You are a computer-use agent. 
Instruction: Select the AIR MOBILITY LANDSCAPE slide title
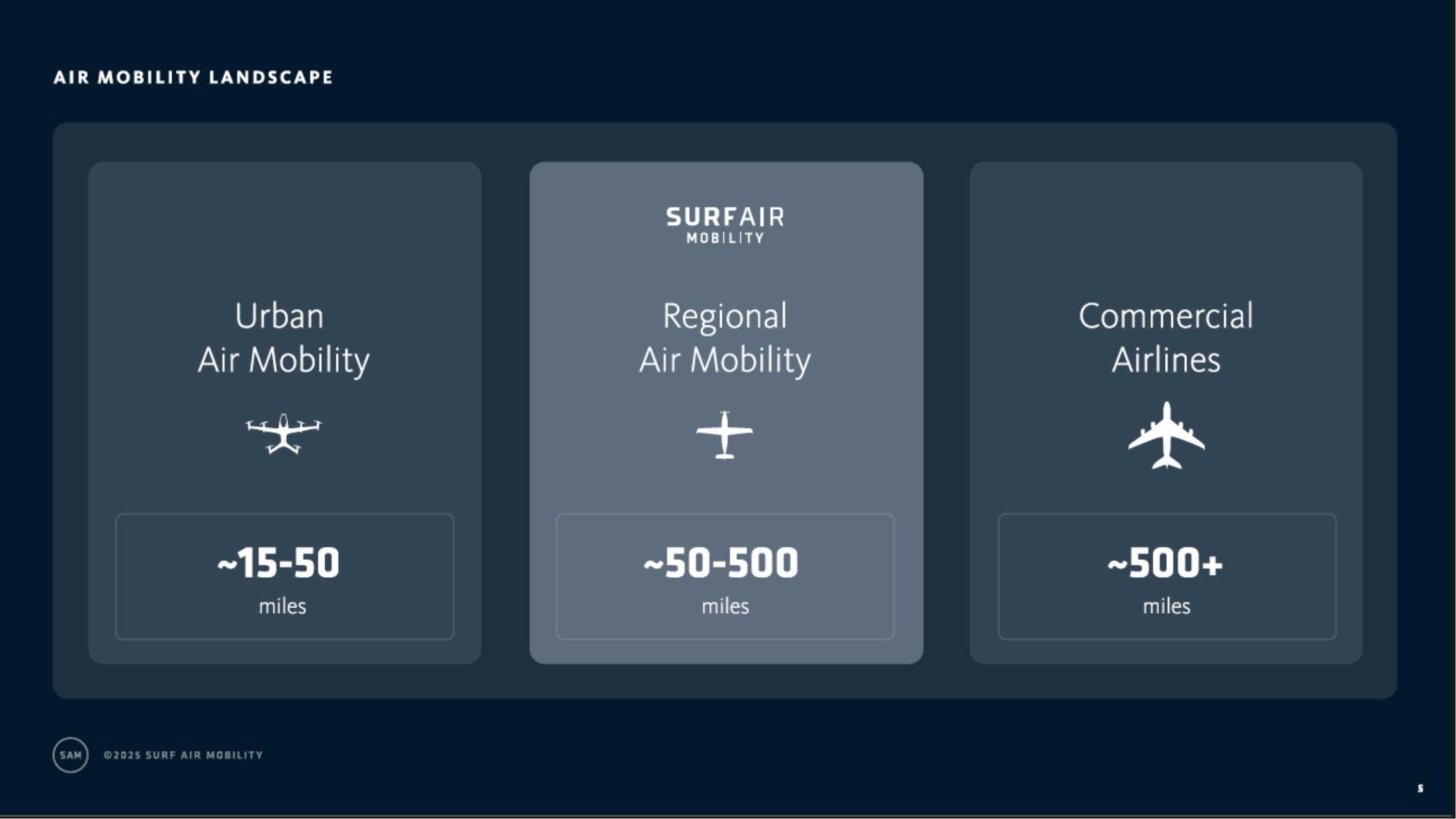point(193,78)
